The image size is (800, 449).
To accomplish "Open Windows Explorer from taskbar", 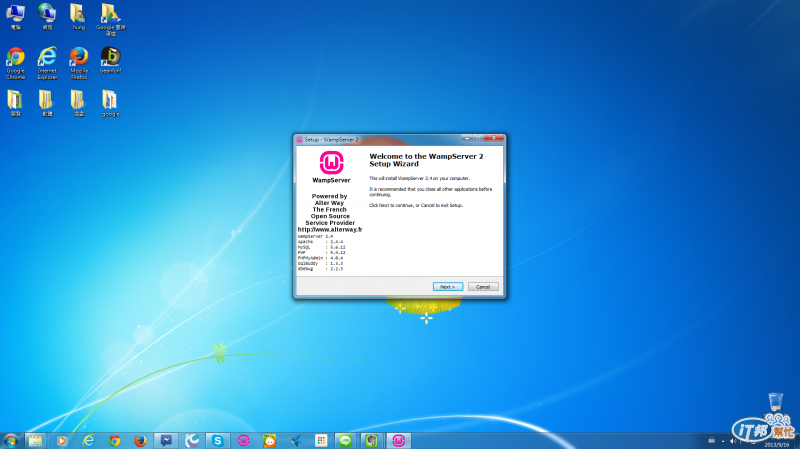I will [x=35, y=441].
